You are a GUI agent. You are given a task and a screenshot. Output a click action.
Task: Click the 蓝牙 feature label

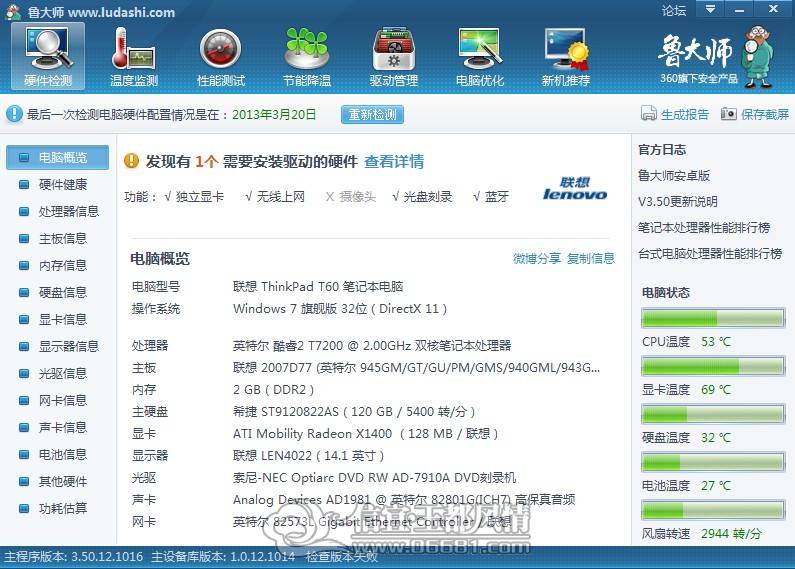496,197
